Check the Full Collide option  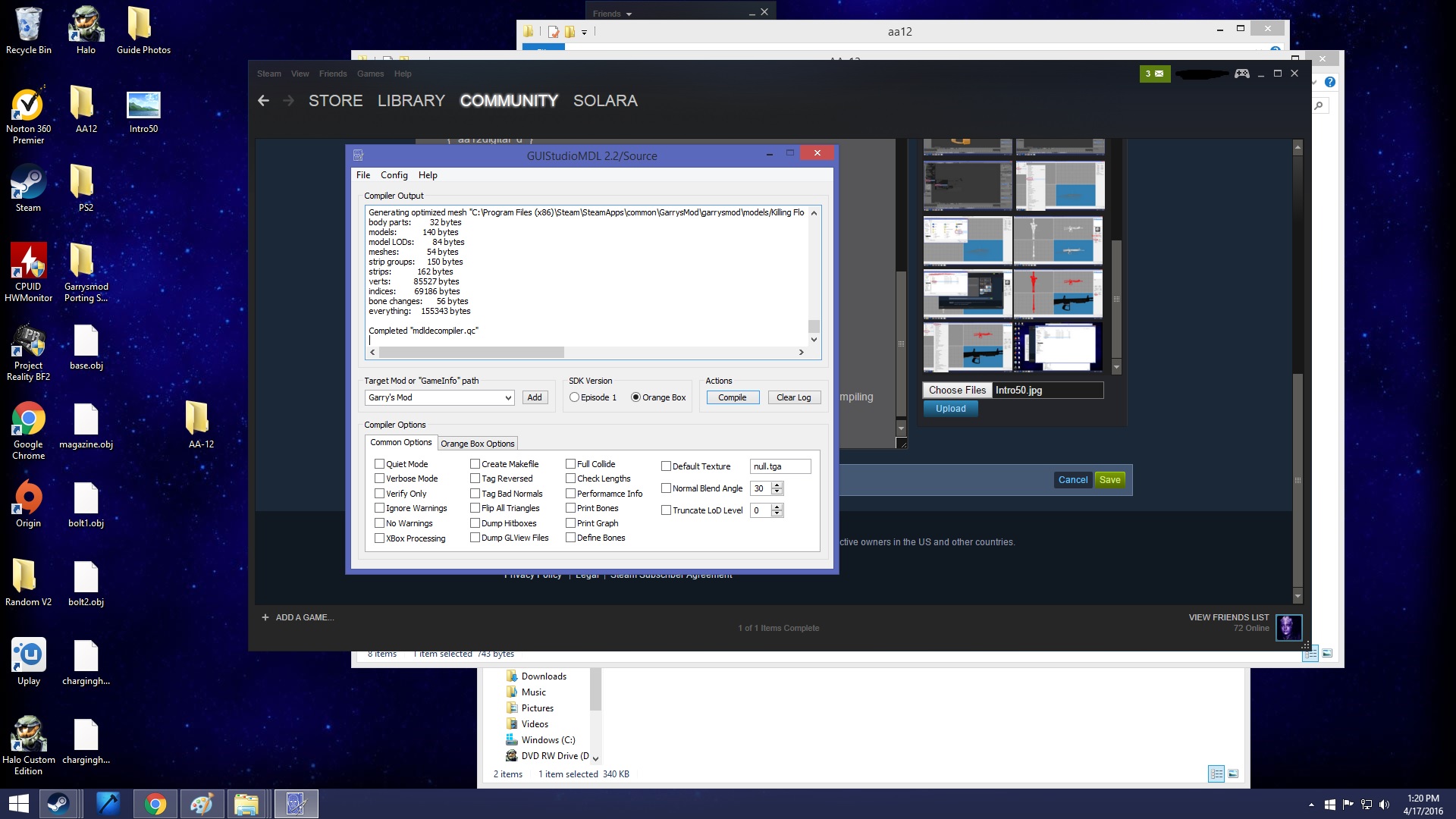(570, 464)
